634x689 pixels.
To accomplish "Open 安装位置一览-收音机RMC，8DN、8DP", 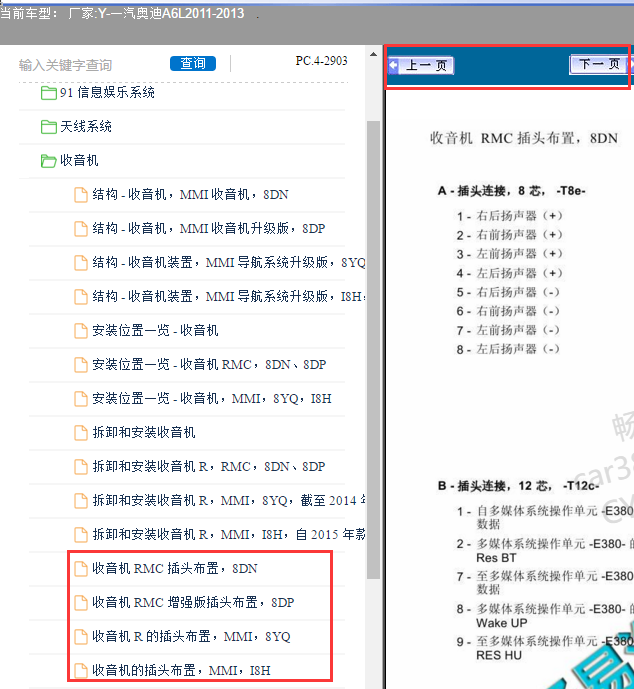I will coord(209,365).
